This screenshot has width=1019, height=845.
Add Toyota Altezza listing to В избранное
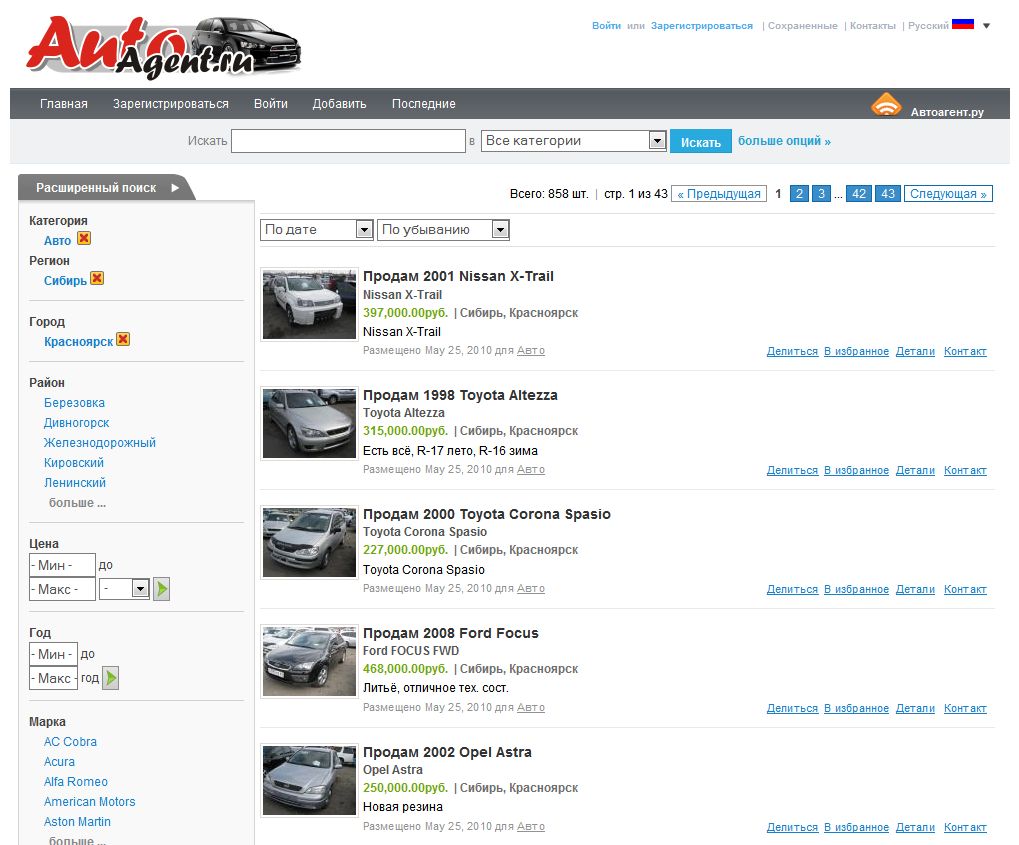(x=857, y=470)
